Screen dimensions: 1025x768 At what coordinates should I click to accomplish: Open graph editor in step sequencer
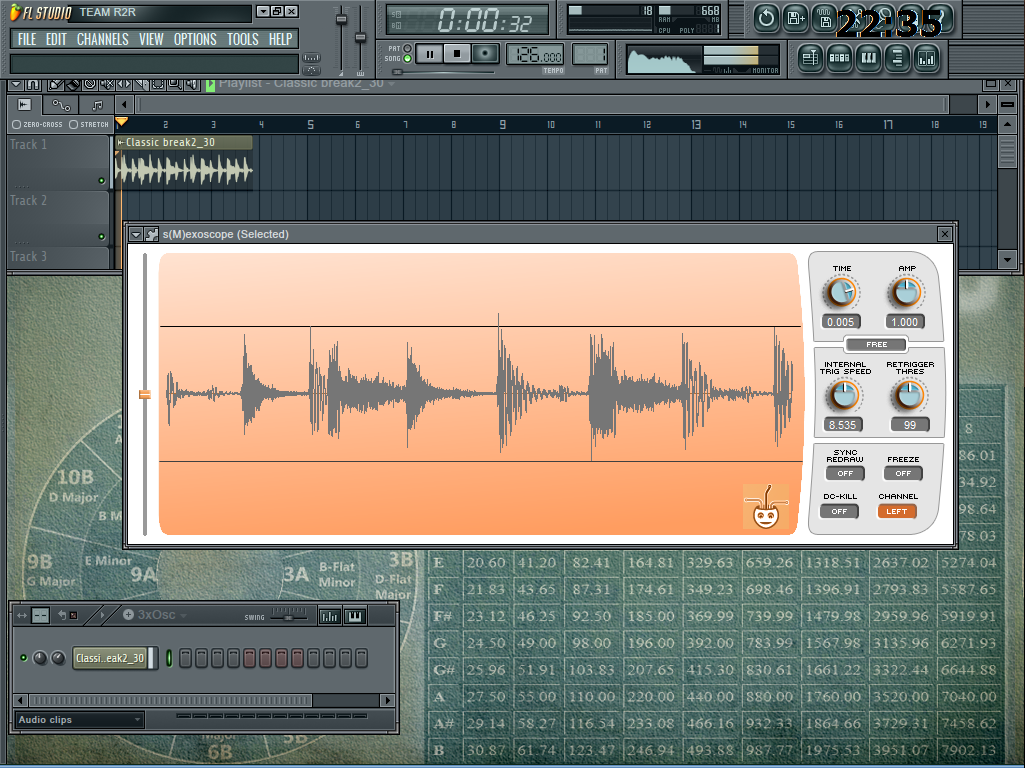pos(329,616)
